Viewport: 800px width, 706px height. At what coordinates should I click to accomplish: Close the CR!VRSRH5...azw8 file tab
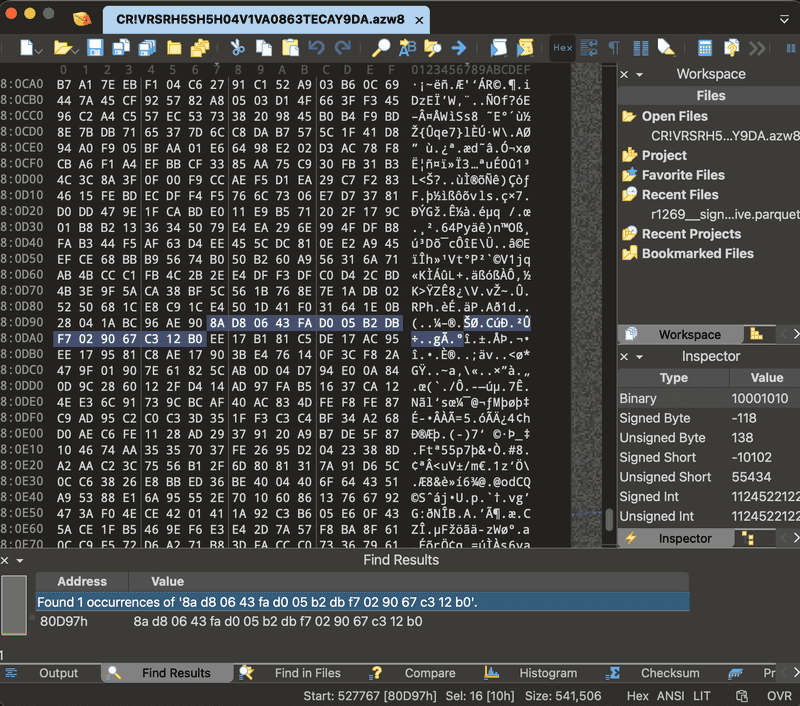pyautogui.click(x=419, y=20)
